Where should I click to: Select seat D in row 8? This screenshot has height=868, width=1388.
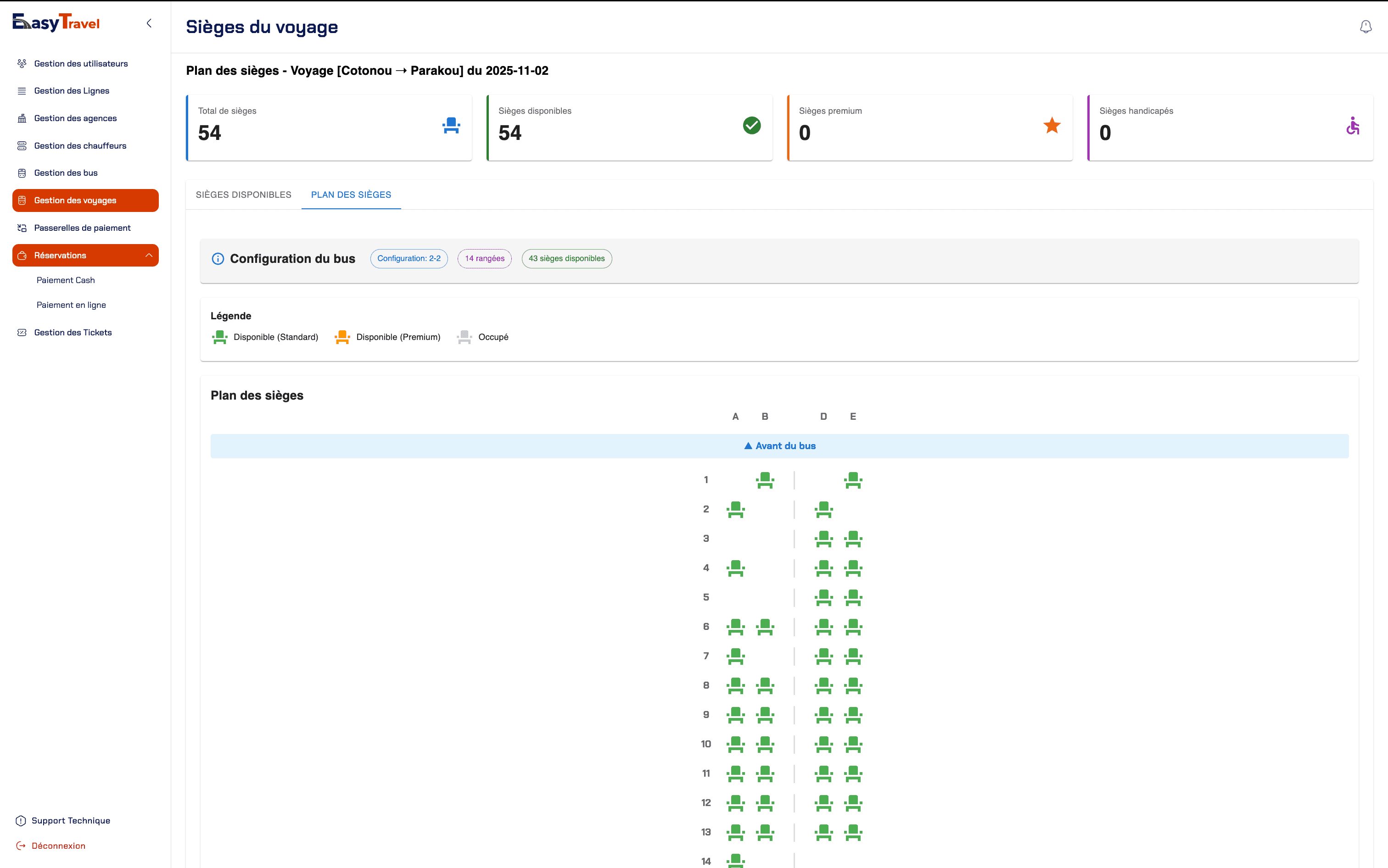(x=824, y=685)
